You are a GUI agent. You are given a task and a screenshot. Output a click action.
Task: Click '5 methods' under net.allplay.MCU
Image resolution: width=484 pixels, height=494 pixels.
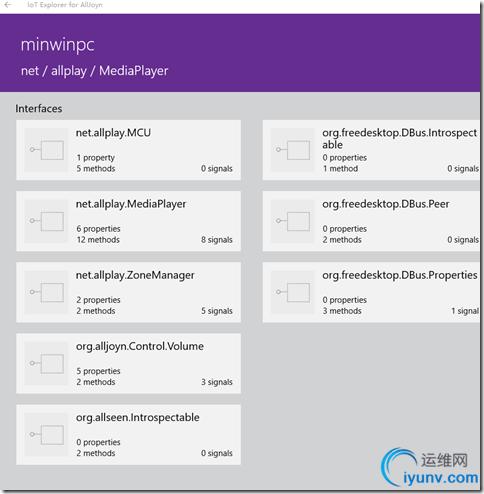click(x=96, y=169)
